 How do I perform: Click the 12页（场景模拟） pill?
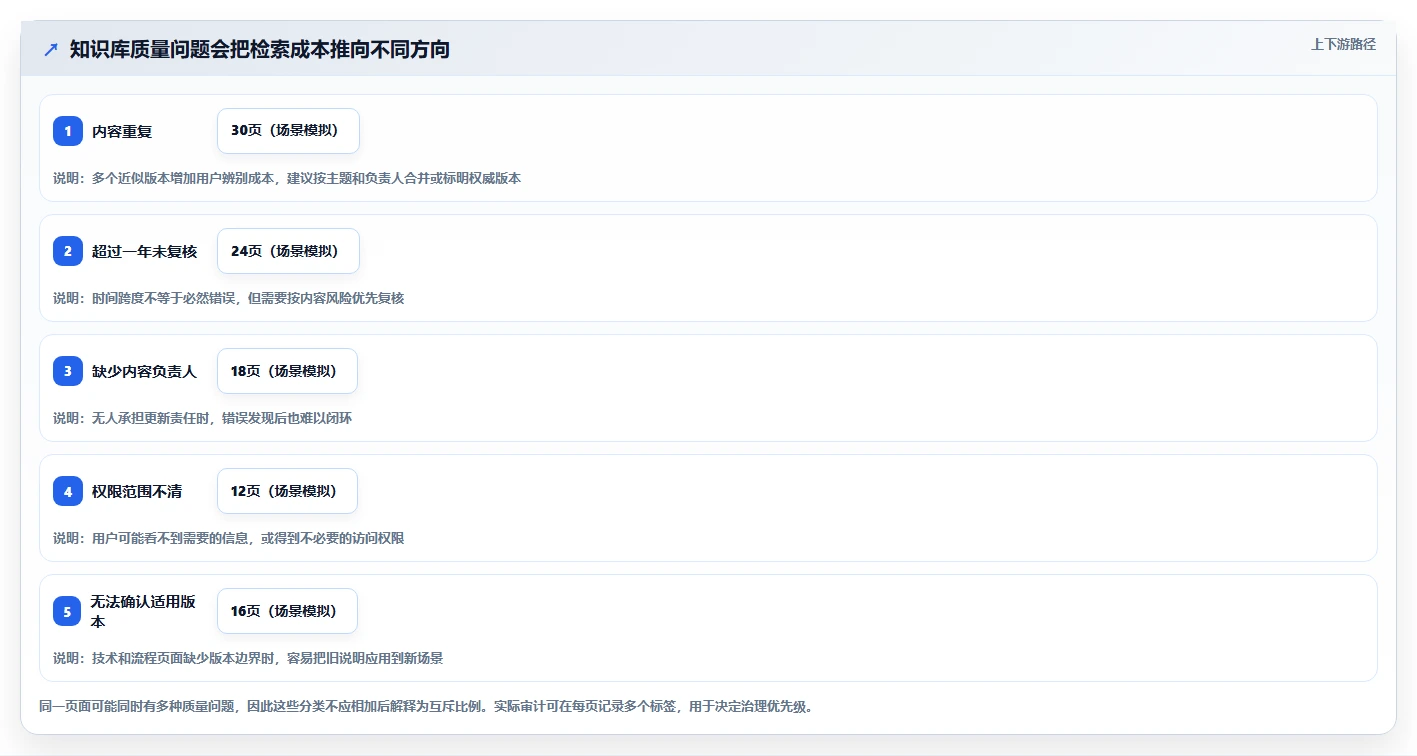(x=287, y=491)
